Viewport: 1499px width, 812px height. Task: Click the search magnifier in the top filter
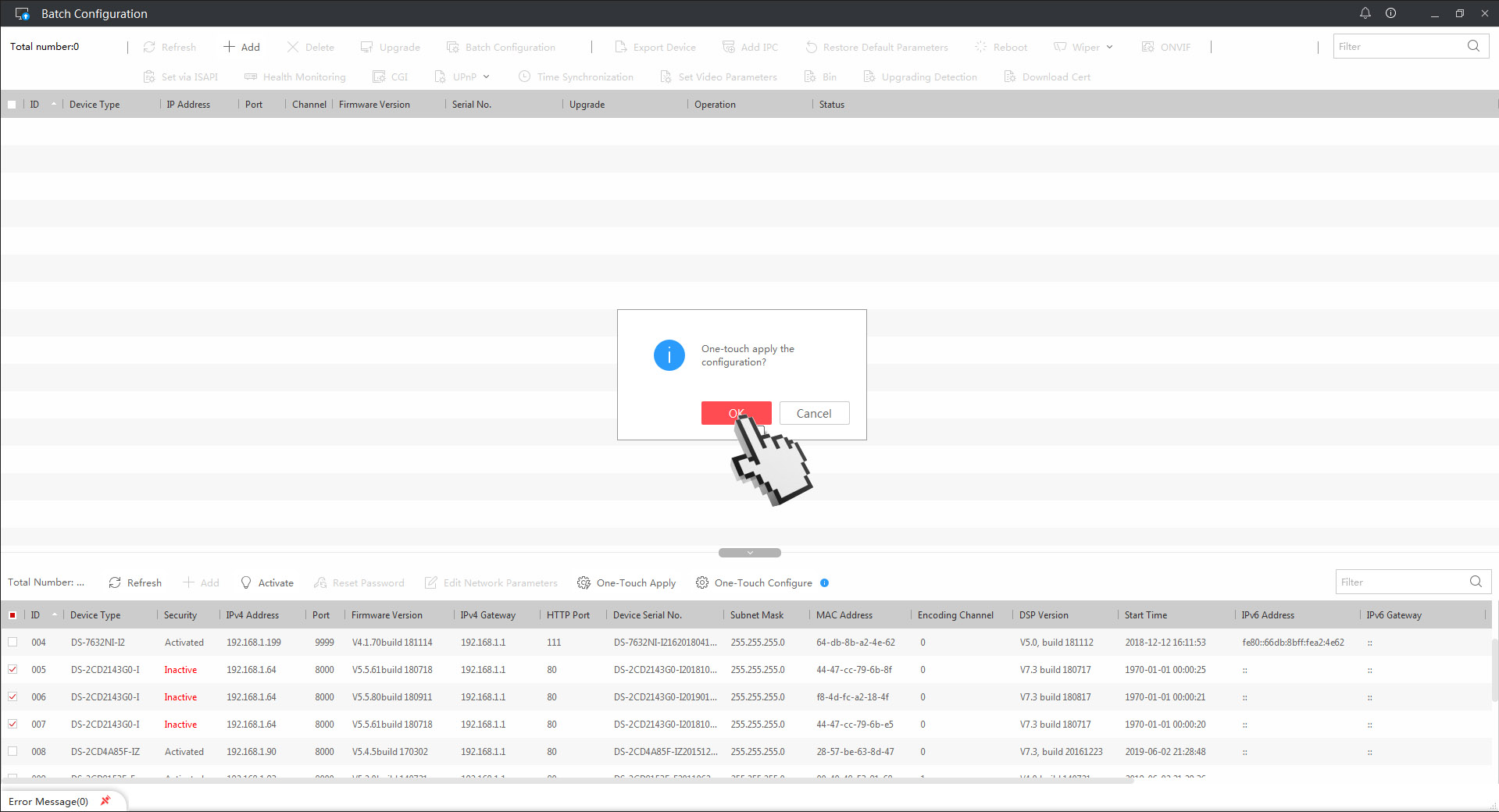[x=1473, y=46]
